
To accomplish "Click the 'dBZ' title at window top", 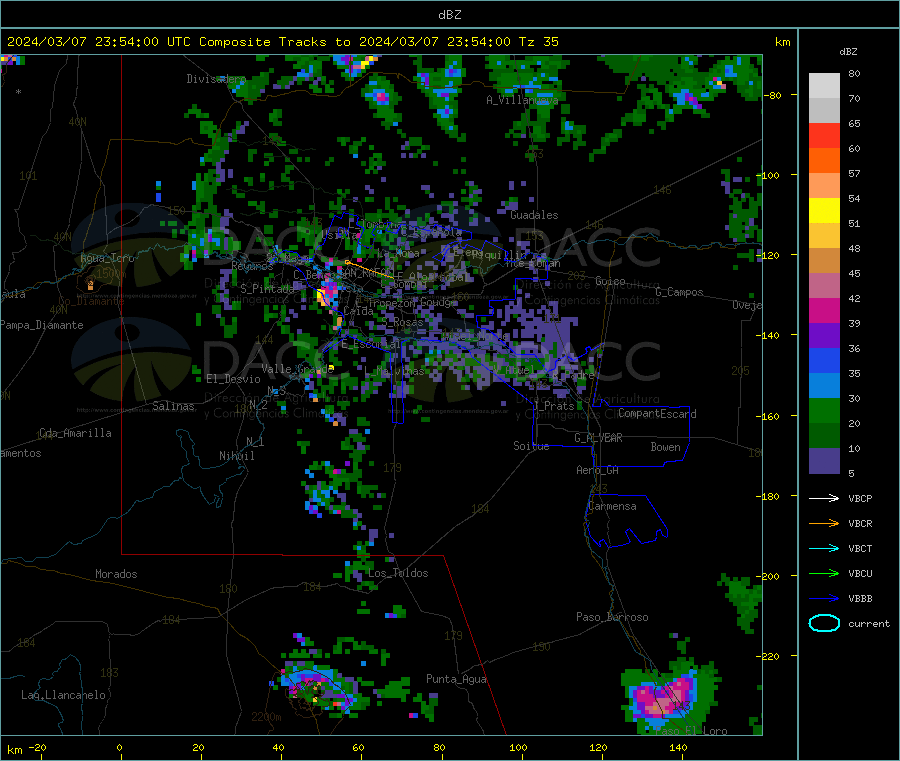I will point(449,15).
